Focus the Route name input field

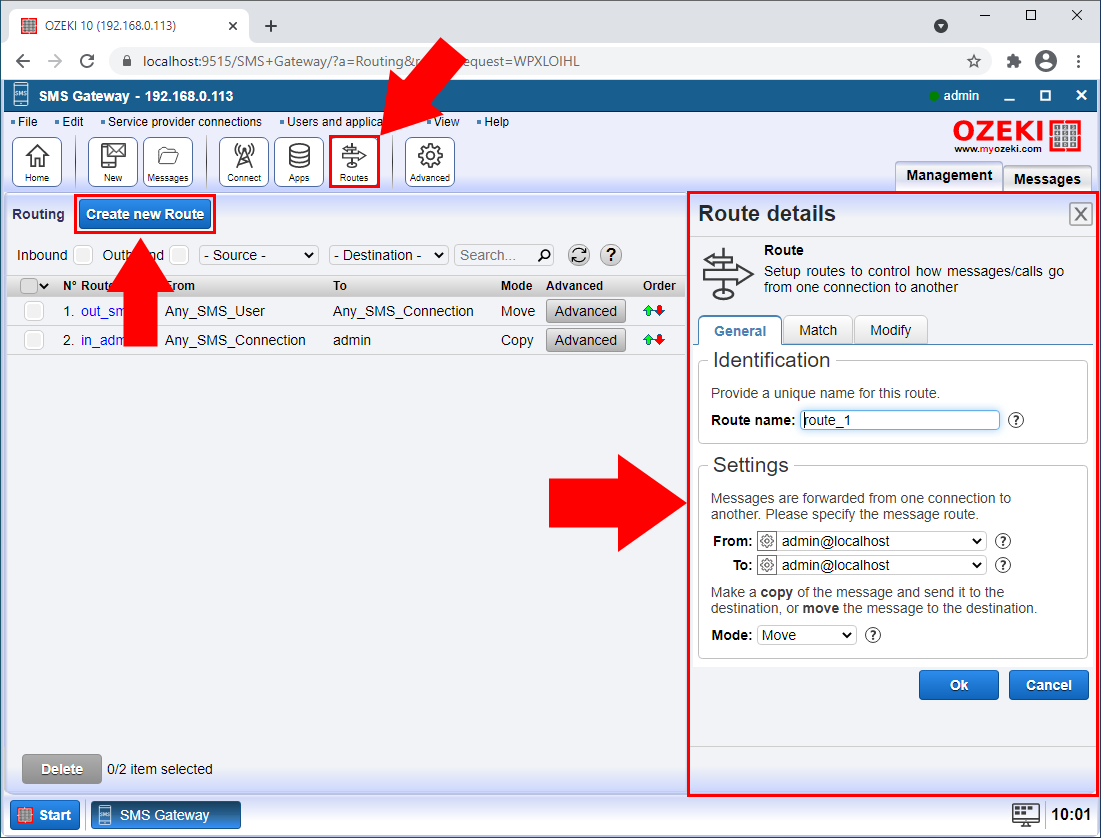click(899, 420)
